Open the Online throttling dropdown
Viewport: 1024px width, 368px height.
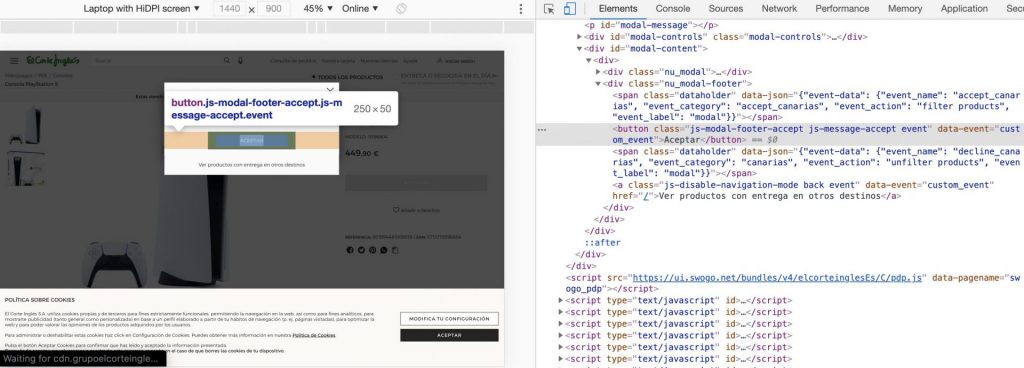(x=360, y=8)
